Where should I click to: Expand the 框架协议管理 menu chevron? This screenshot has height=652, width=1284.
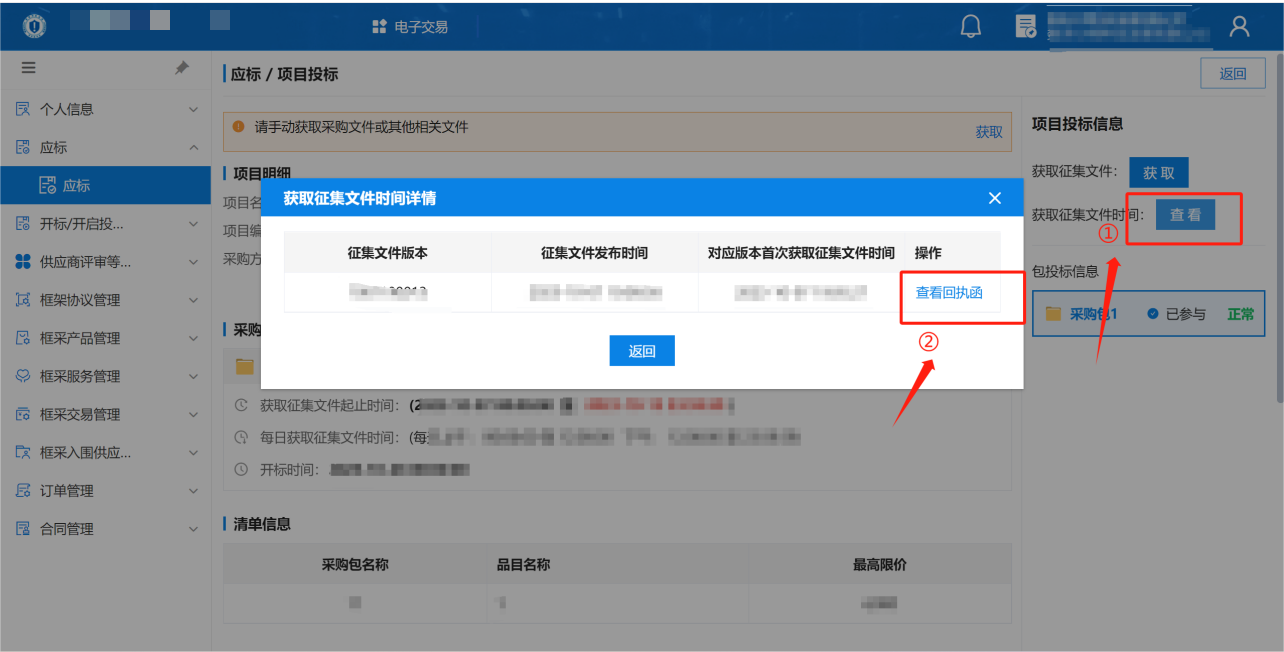point(193,300)
